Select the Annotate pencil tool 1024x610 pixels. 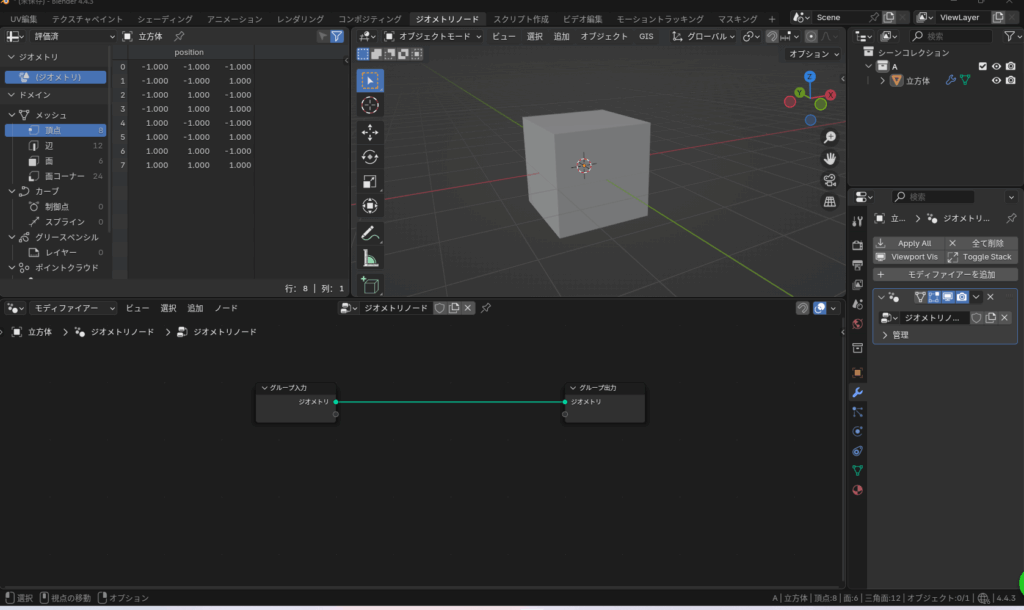click(370, 234)
